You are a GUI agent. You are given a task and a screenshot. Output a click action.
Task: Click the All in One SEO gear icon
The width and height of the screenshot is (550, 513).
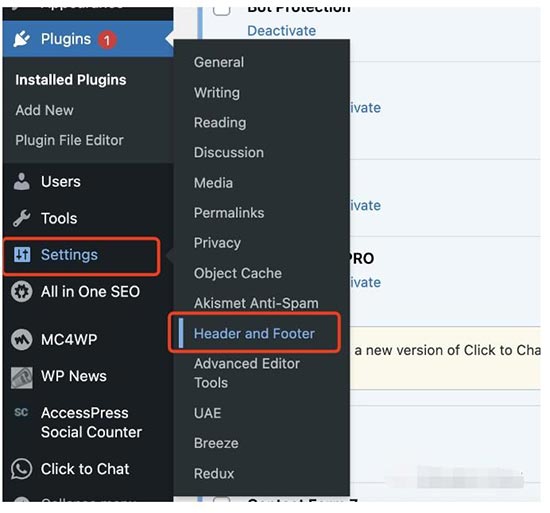pos(22,292)
